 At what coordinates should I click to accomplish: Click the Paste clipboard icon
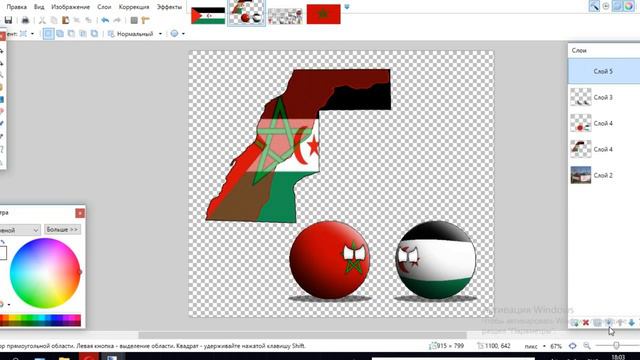click(x=65, y=20)
